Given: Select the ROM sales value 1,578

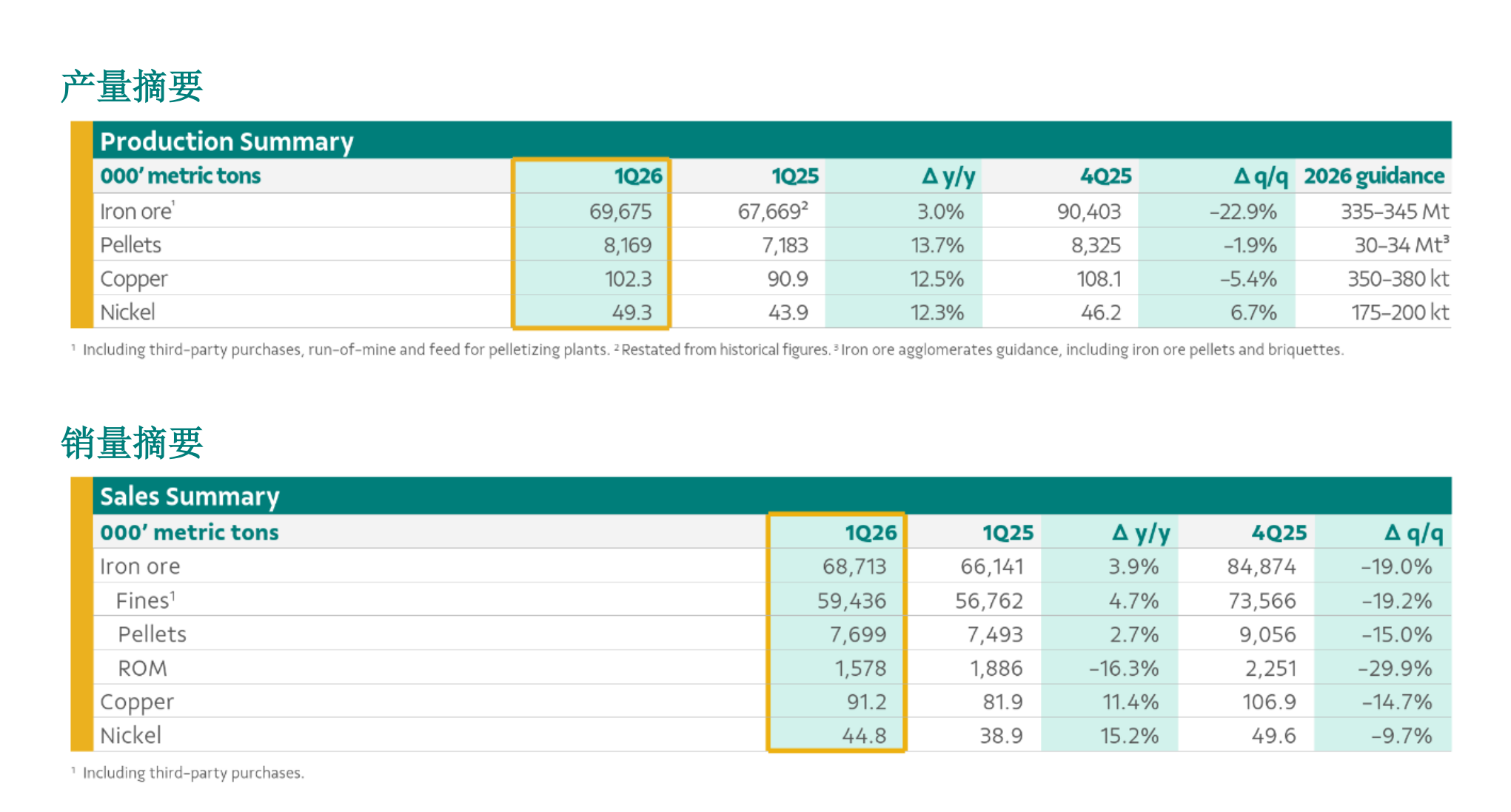Looking at the screenshot, I should click(x=860, y=668).
